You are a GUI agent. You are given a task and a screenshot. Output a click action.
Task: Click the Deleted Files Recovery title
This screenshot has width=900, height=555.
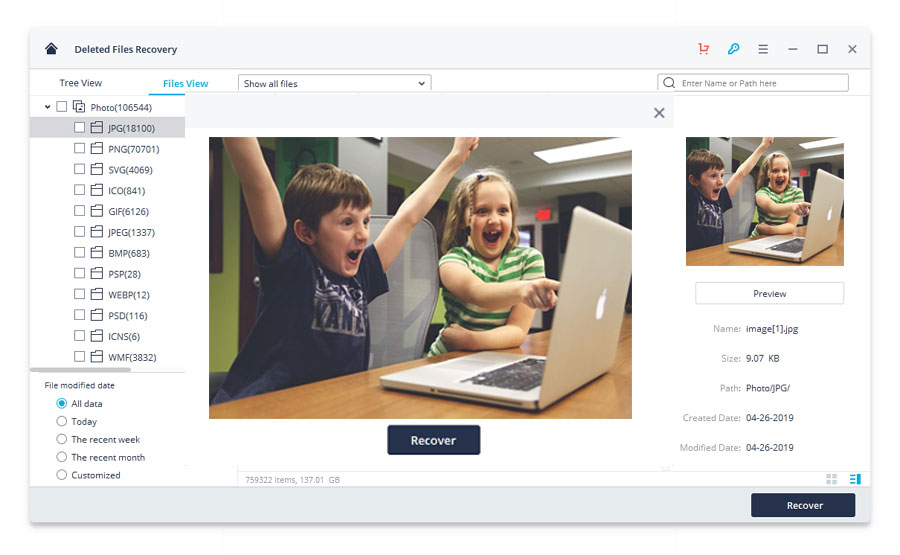tap(126, 49)
